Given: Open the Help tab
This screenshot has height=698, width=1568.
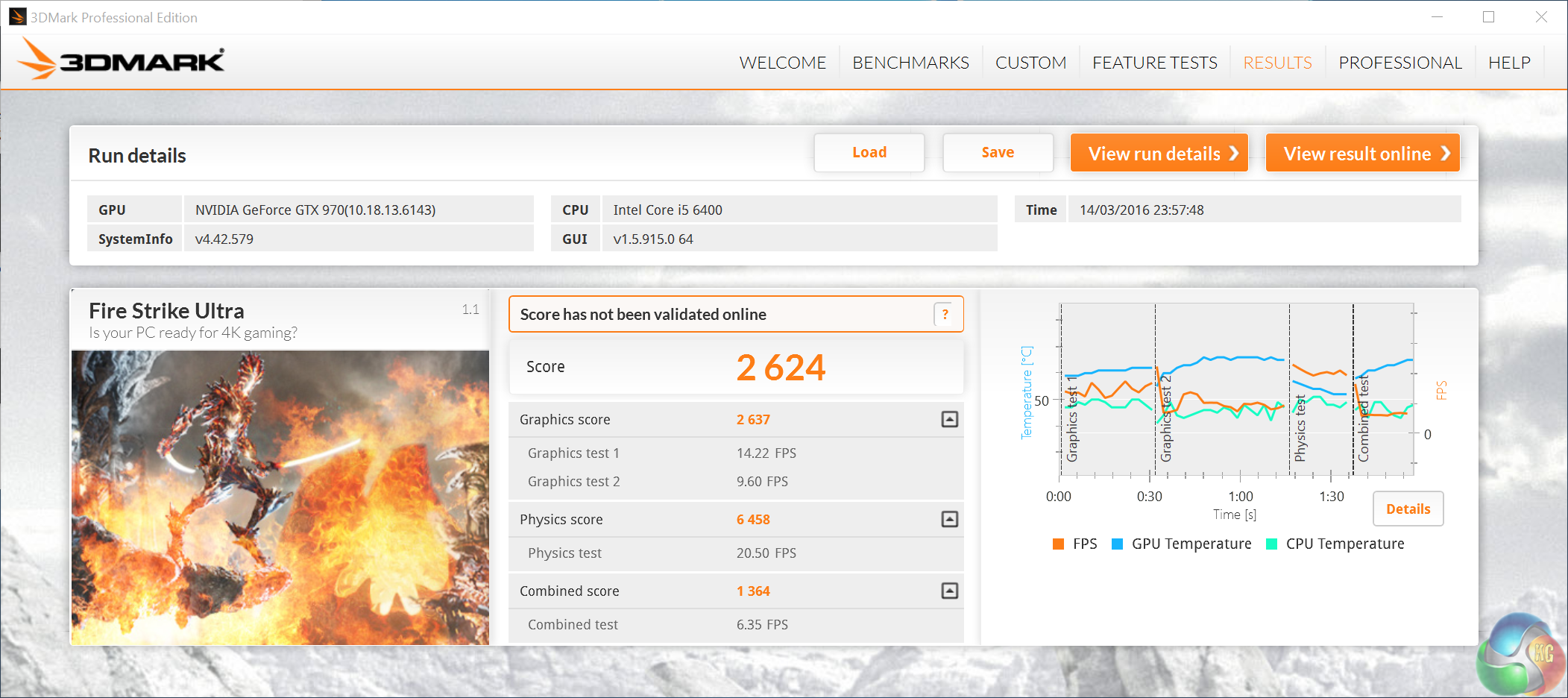Looking at the screenshot, I should click(1509, 63).
